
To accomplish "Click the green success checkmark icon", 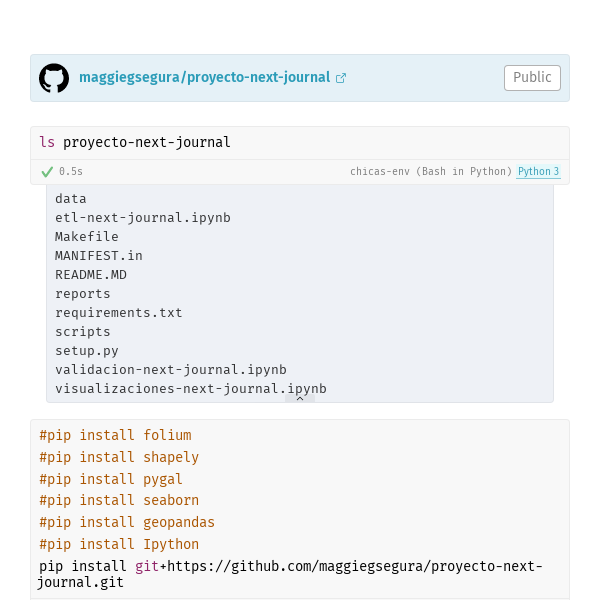I will (x=47, y=172).
